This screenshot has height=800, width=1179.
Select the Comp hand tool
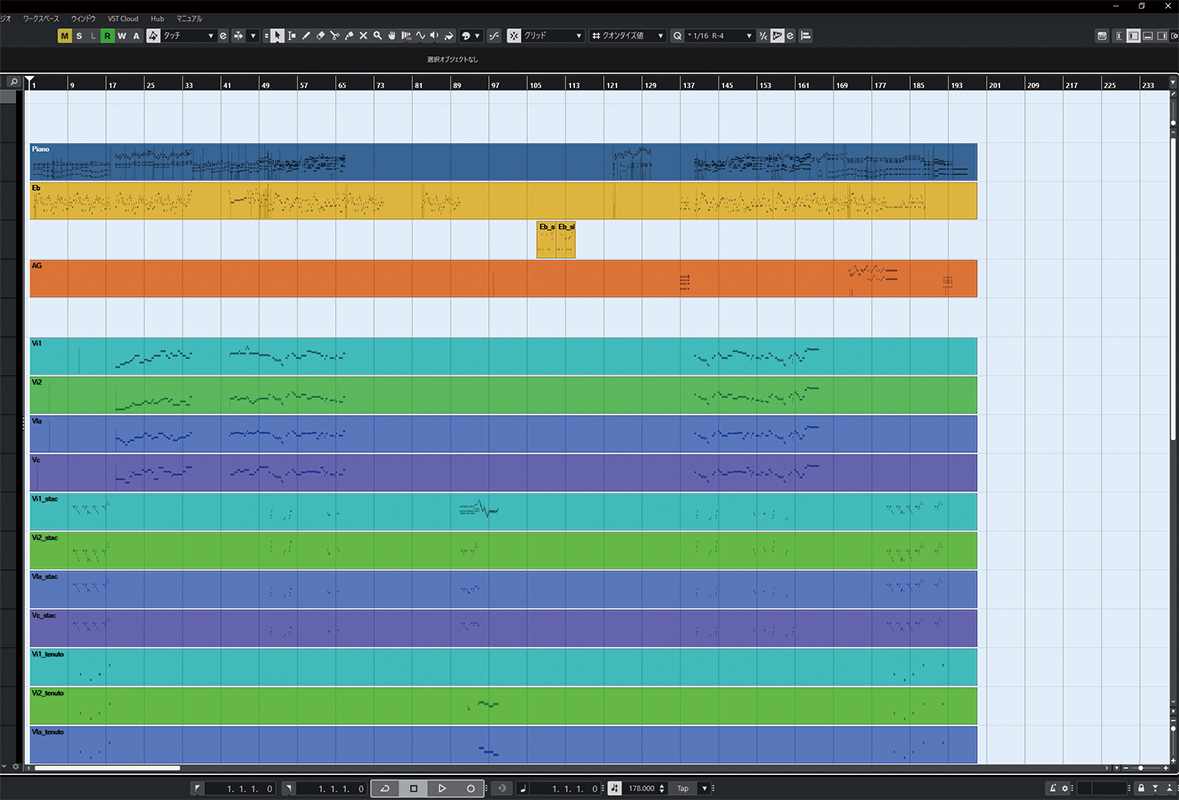(x=391, y=36)
